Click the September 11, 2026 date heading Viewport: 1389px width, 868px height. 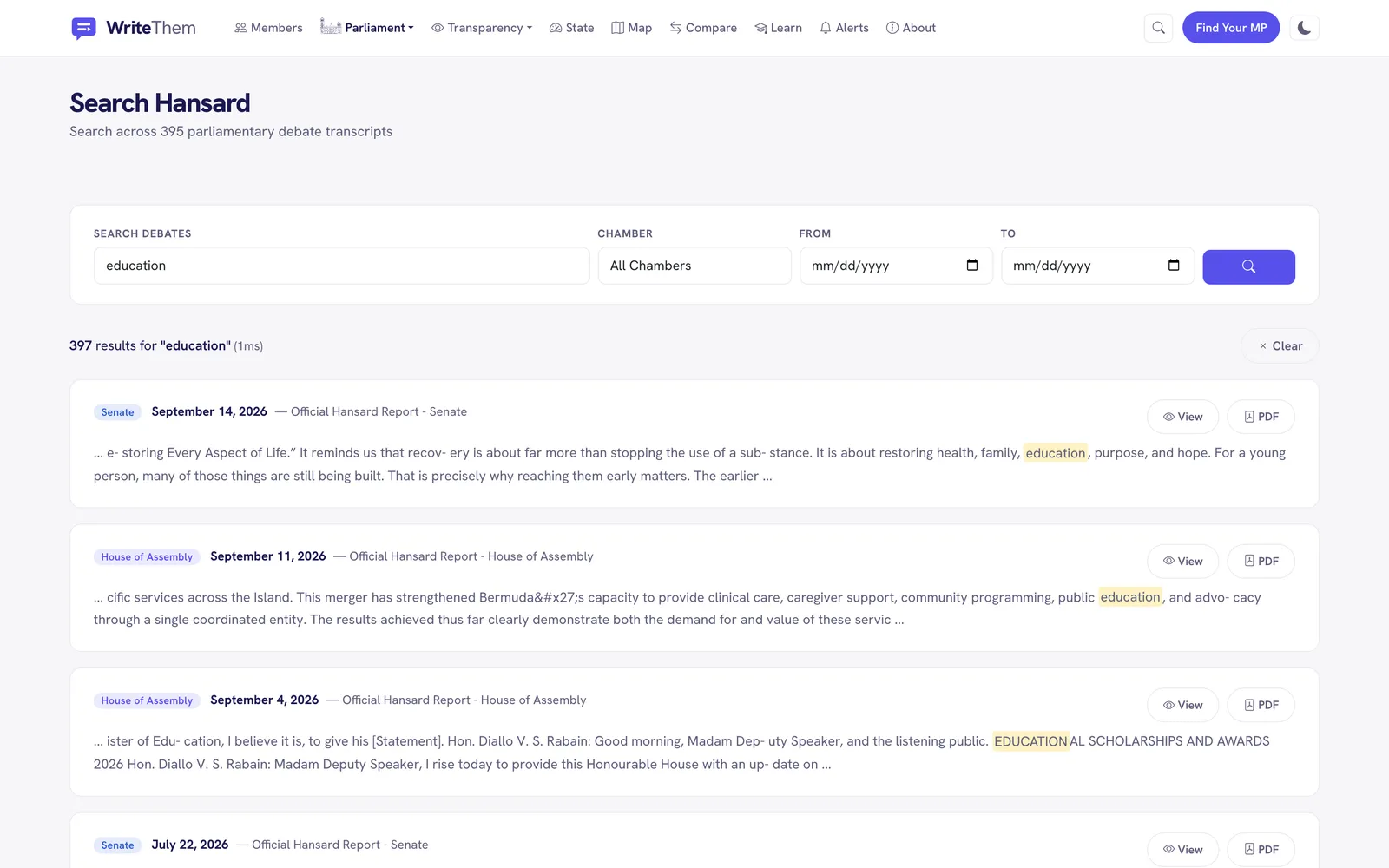click(x=268, y=556)
